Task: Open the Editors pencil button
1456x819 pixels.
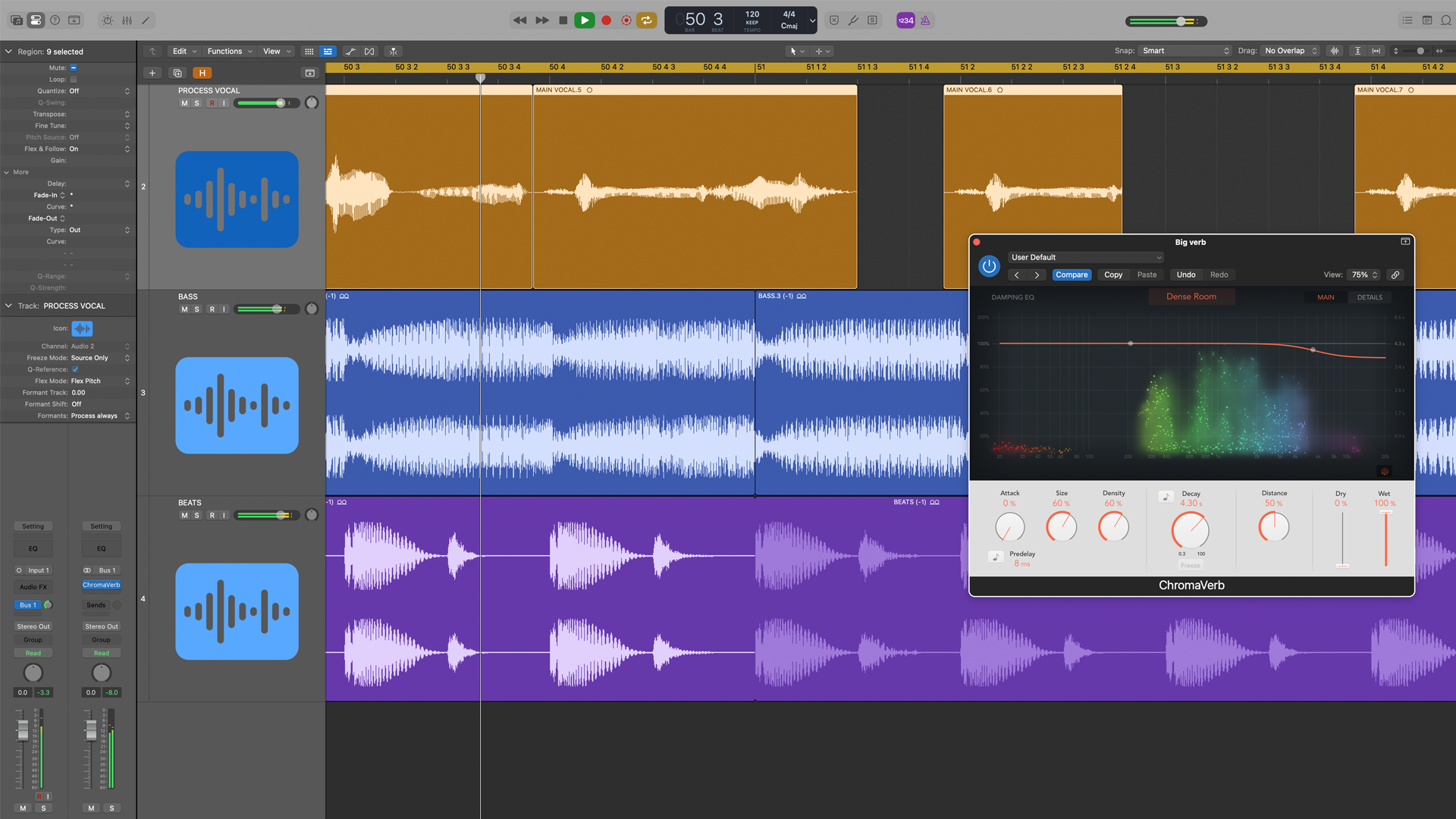Action: pos(146,20)
